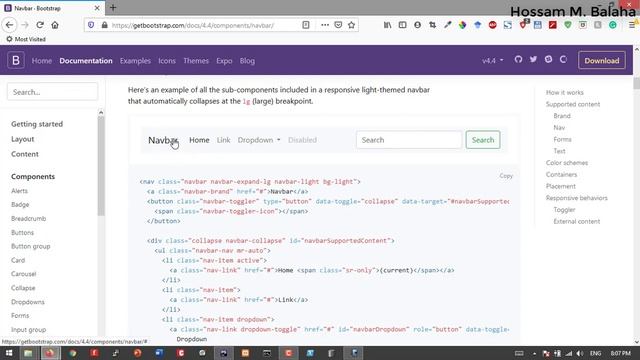Click the crop screenshot extension icon
This screenshot has height=360, width=640.
[x=432, y=25]
